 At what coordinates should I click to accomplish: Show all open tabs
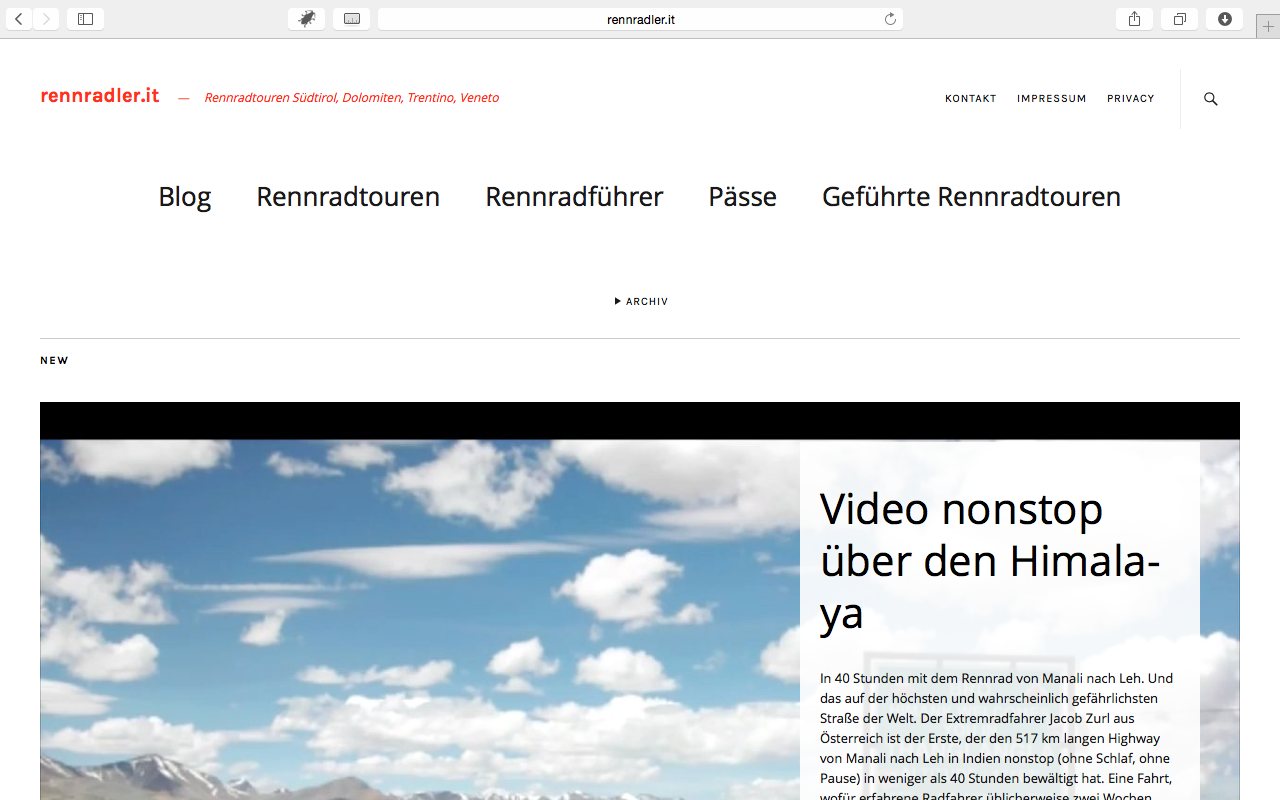(x=1179, y=18)
